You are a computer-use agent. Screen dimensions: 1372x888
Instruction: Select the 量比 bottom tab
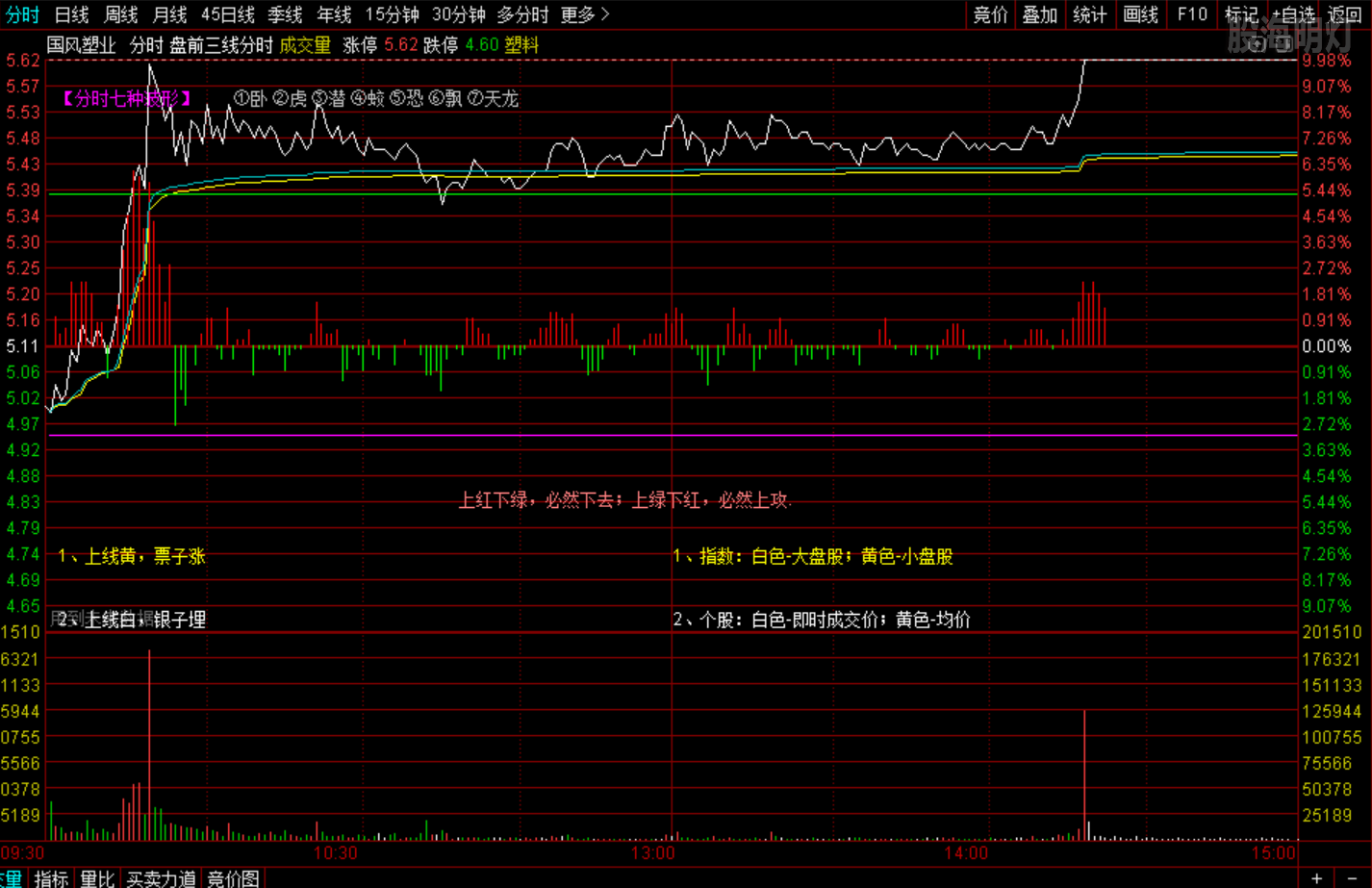tap(97, 878)
